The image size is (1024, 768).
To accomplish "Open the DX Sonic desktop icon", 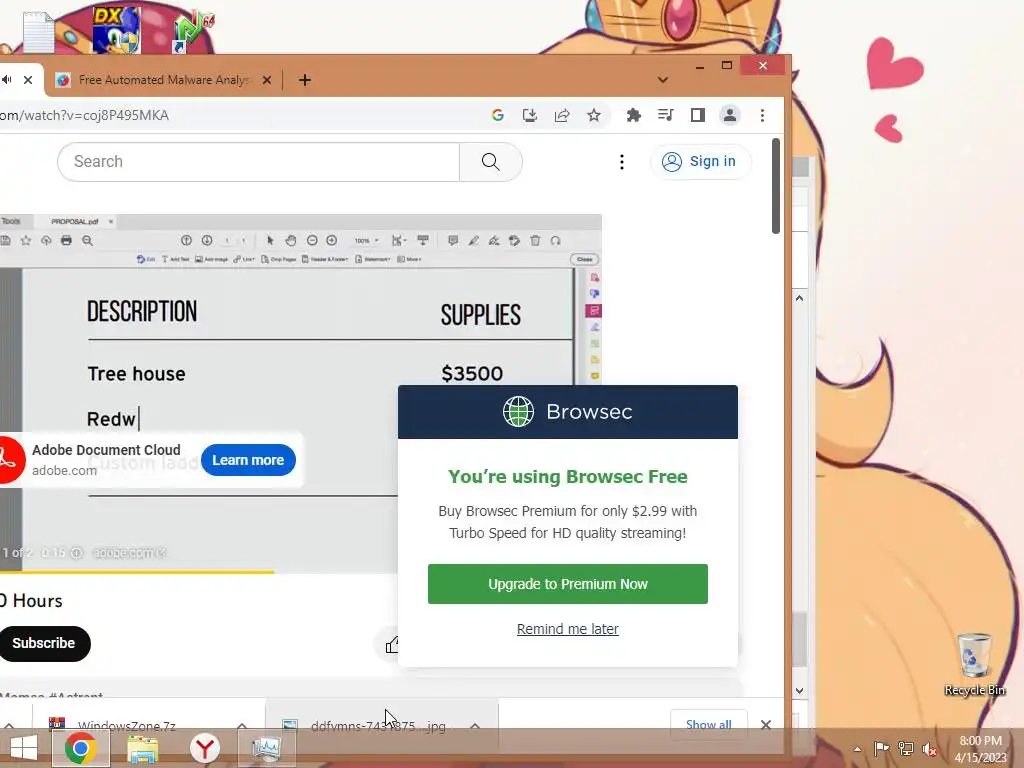I will tap(116, 30).
